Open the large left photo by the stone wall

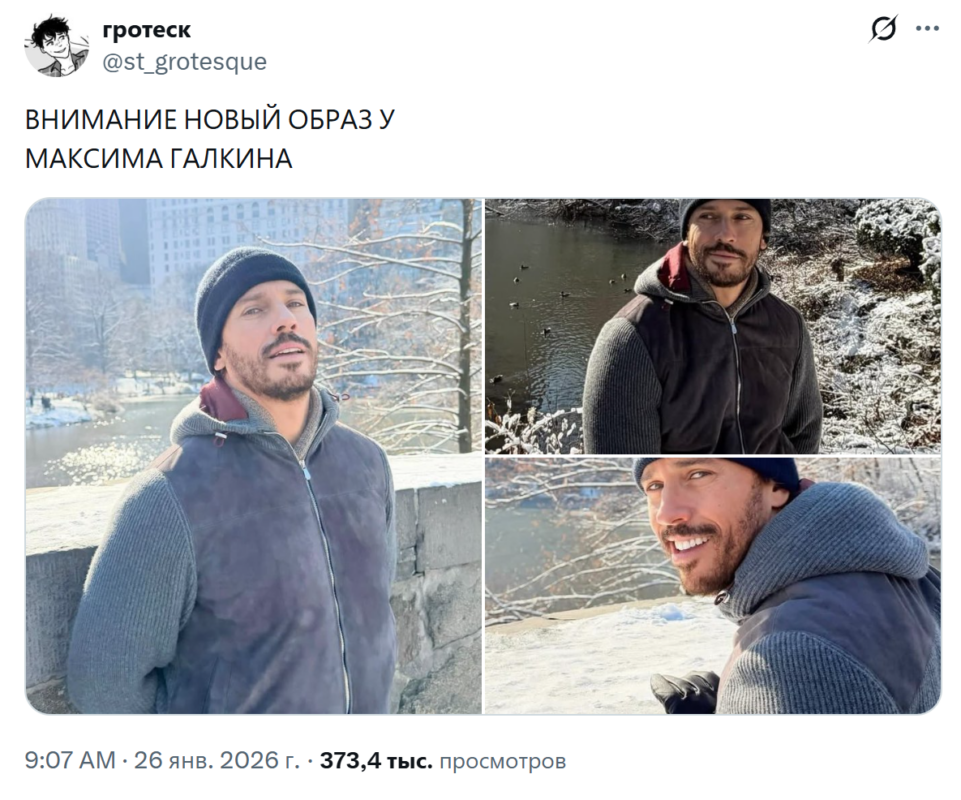click(254, 456)
